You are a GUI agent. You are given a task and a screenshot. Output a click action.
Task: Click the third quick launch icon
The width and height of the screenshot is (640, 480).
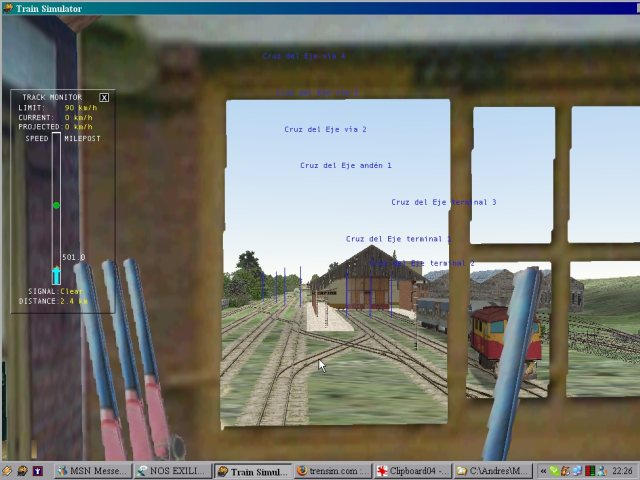pyautogui.click(x=38, y=471)
